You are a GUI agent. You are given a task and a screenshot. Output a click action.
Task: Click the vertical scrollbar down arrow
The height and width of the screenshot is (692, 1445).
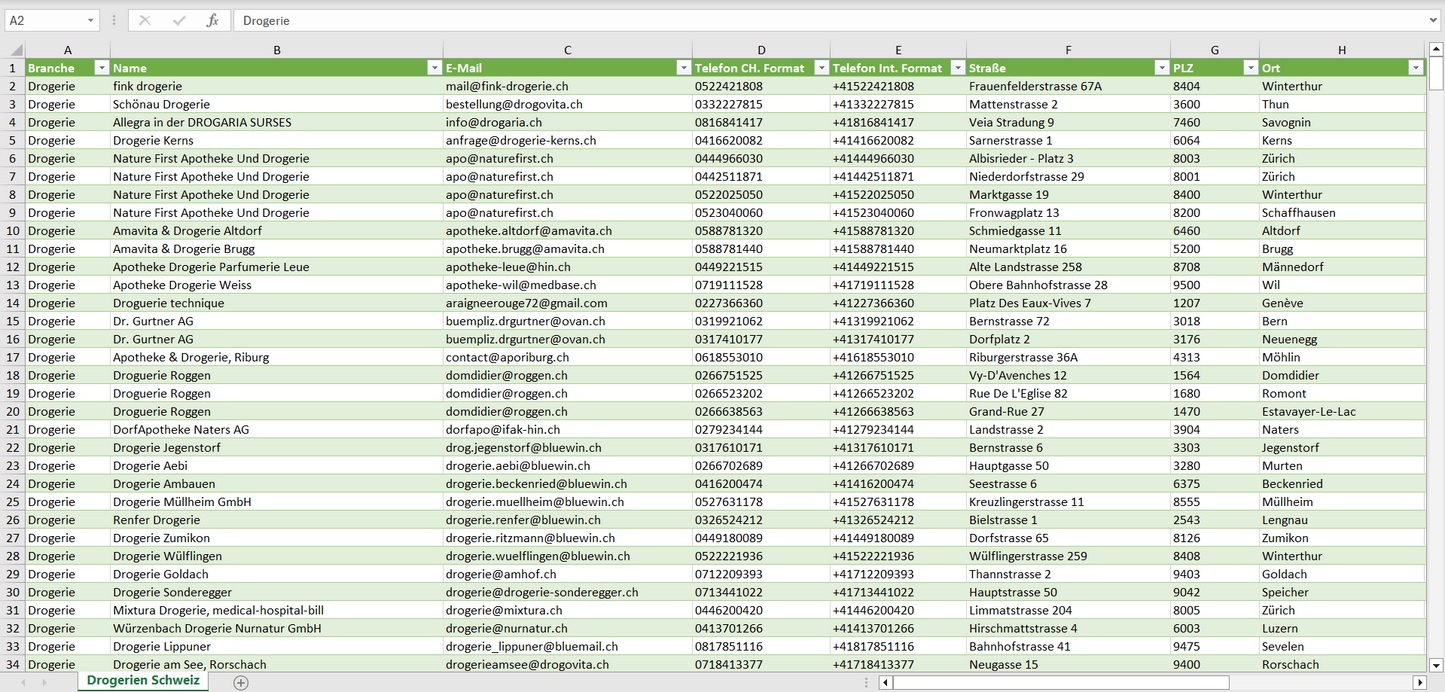click(1436, 664)
